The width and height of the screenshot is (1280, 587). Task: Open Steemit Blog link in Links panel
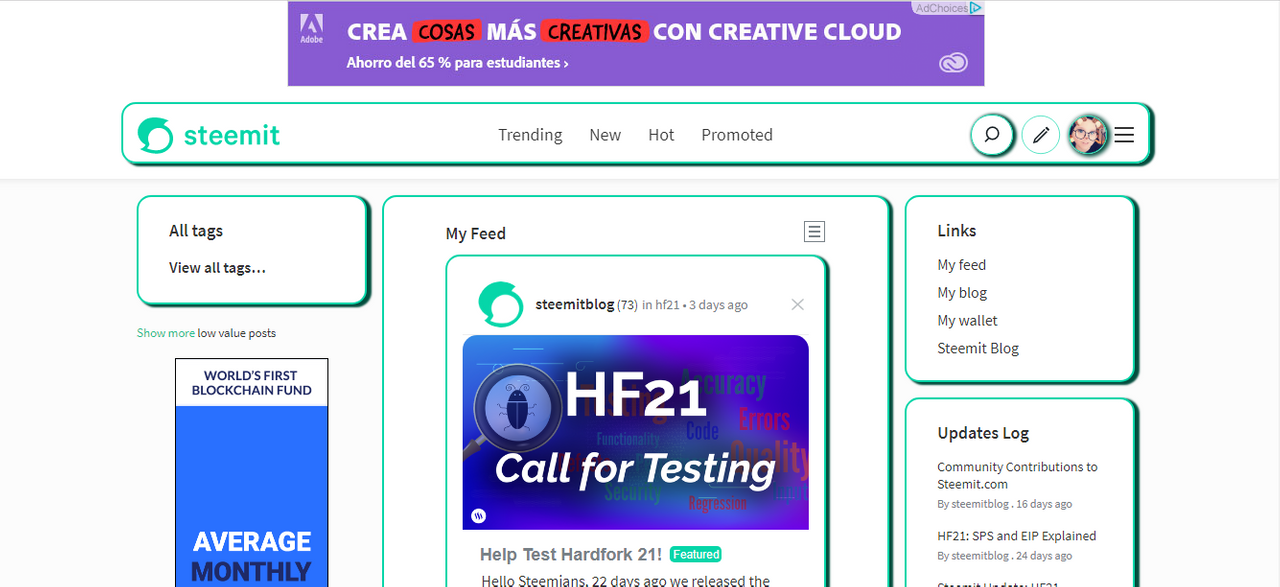coord(978,349)
